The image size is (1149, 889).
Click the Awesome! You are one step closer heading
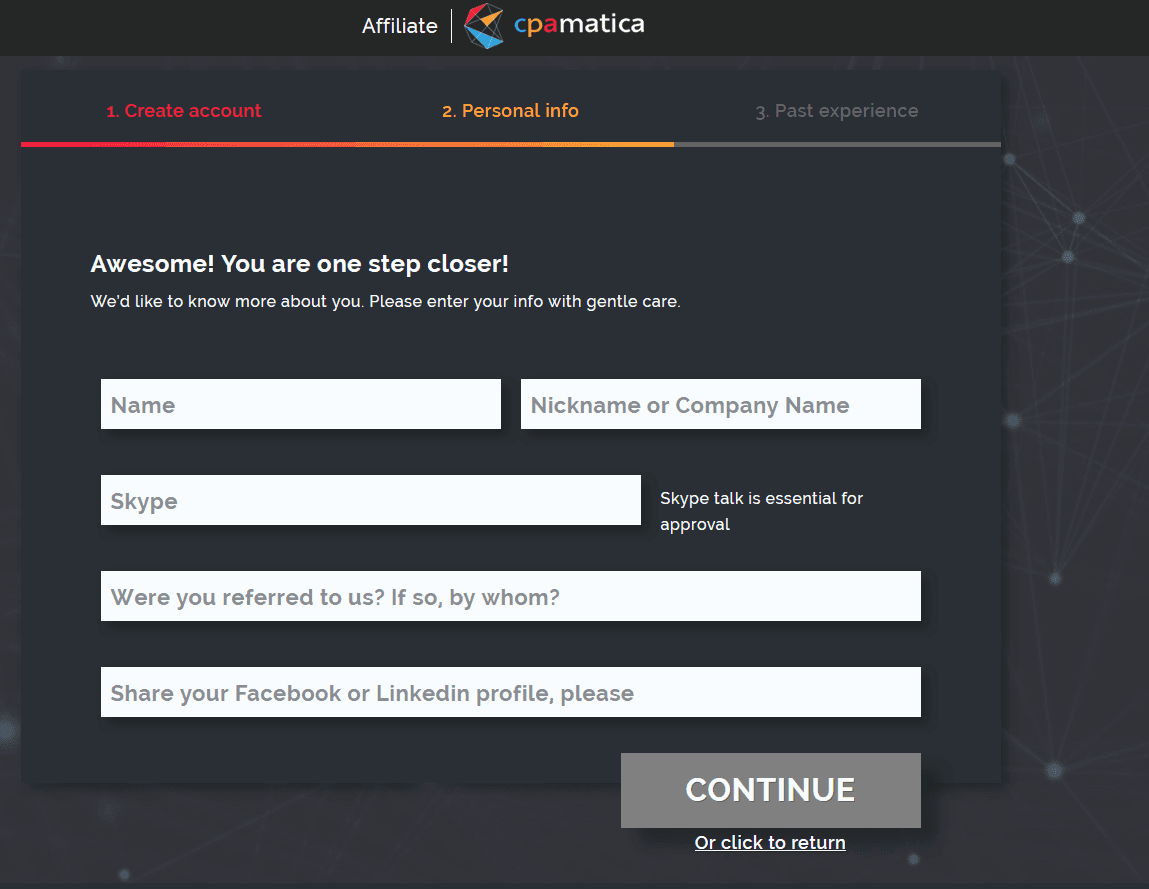click(x=300, y=263)
